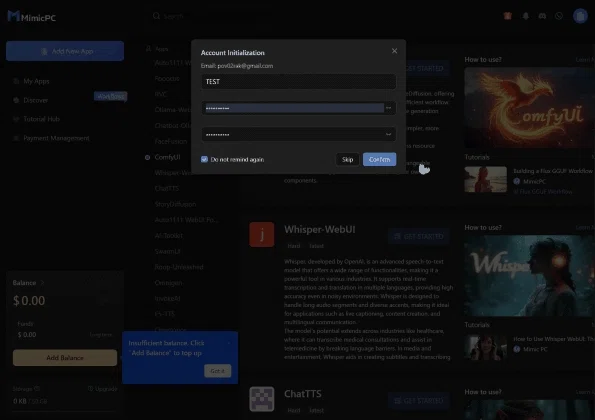
Task: Click the first highlighted password field
Action: 298,108
